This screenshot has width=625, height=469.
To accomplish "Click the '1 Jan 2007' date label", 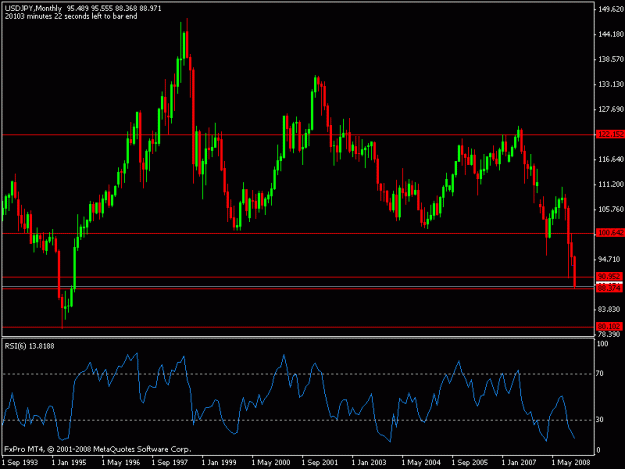I will (519, 463).
